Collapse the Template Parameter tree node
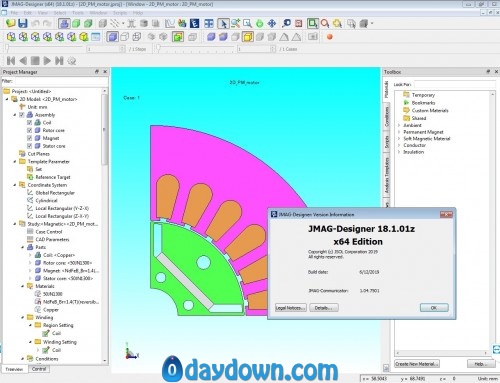The height and width of the screenshot is (383, 500). pos(15,162)
